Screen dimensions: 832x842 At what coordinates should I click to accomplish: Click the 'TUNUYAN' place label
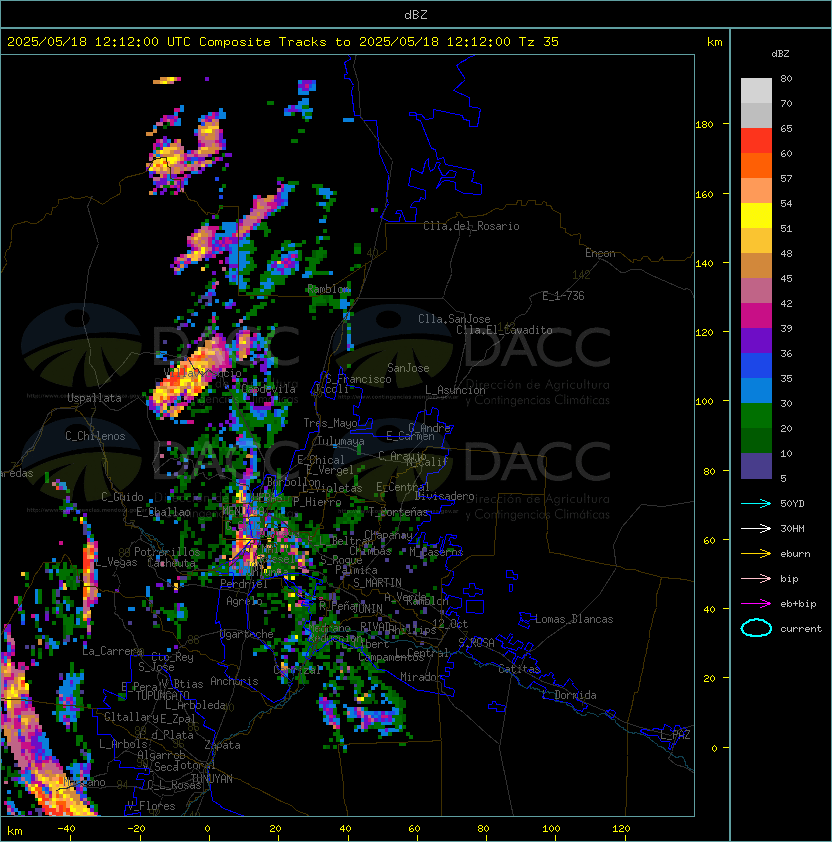[x=212, y=779]
